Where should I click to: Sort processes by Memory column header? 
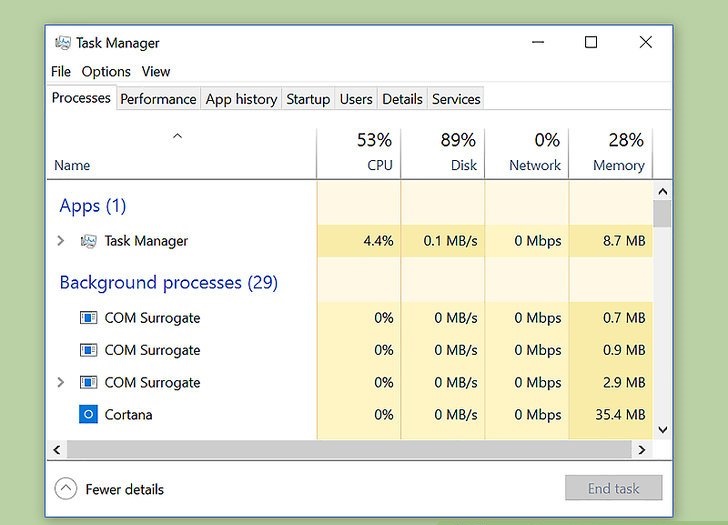pyautogui.click(x=611, y=152)
